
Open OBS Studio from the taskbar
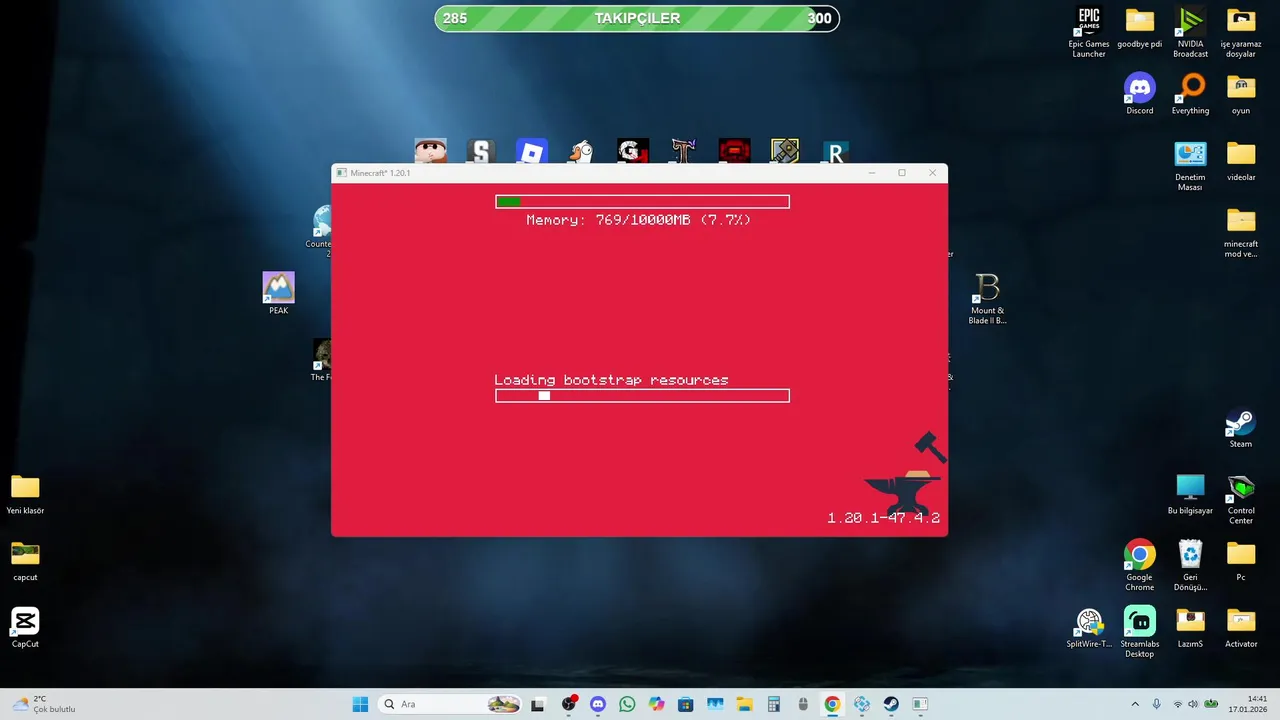[569, 704]
